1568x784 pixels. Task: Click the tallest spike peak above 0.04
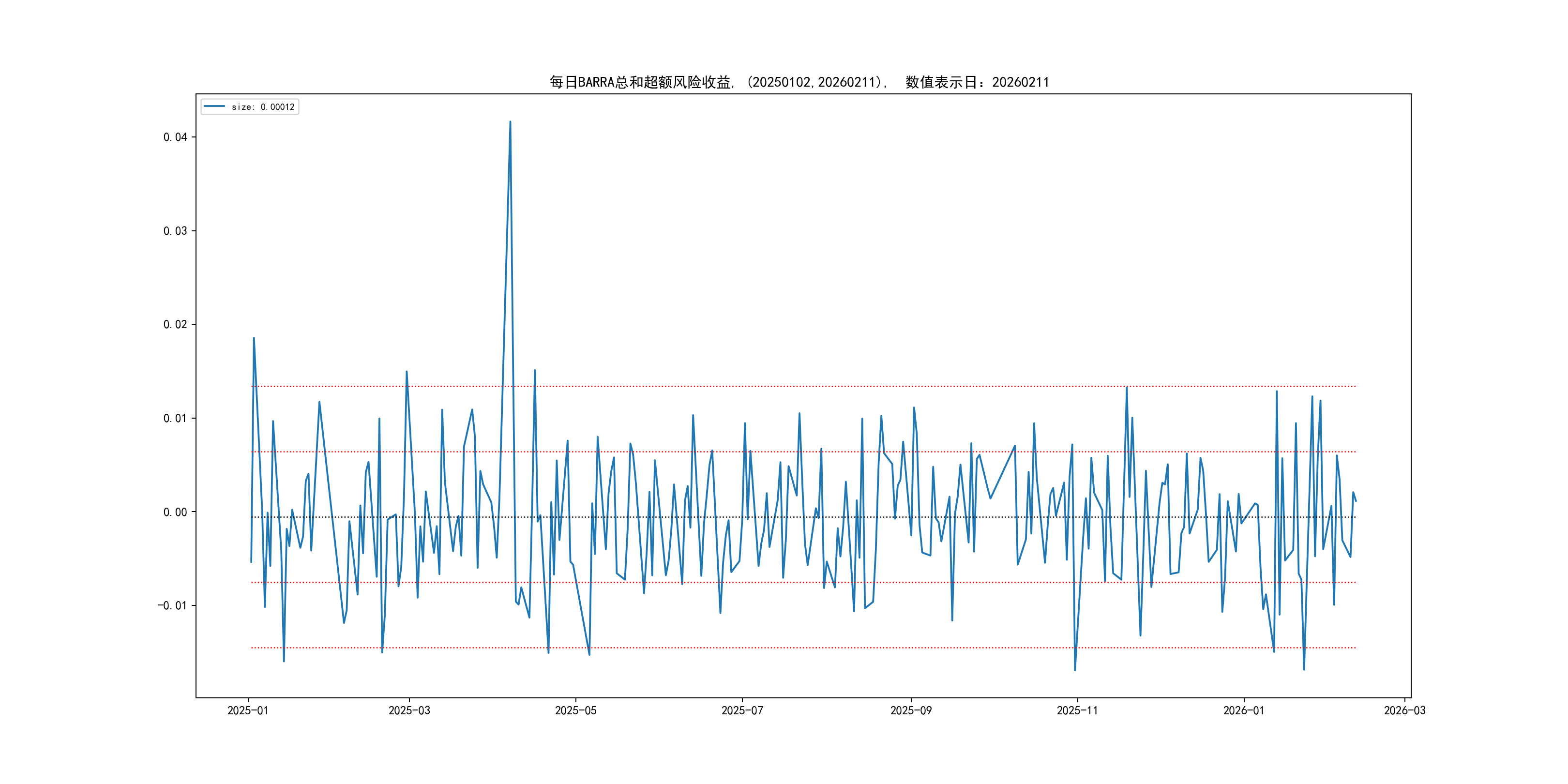coord(510,122)
